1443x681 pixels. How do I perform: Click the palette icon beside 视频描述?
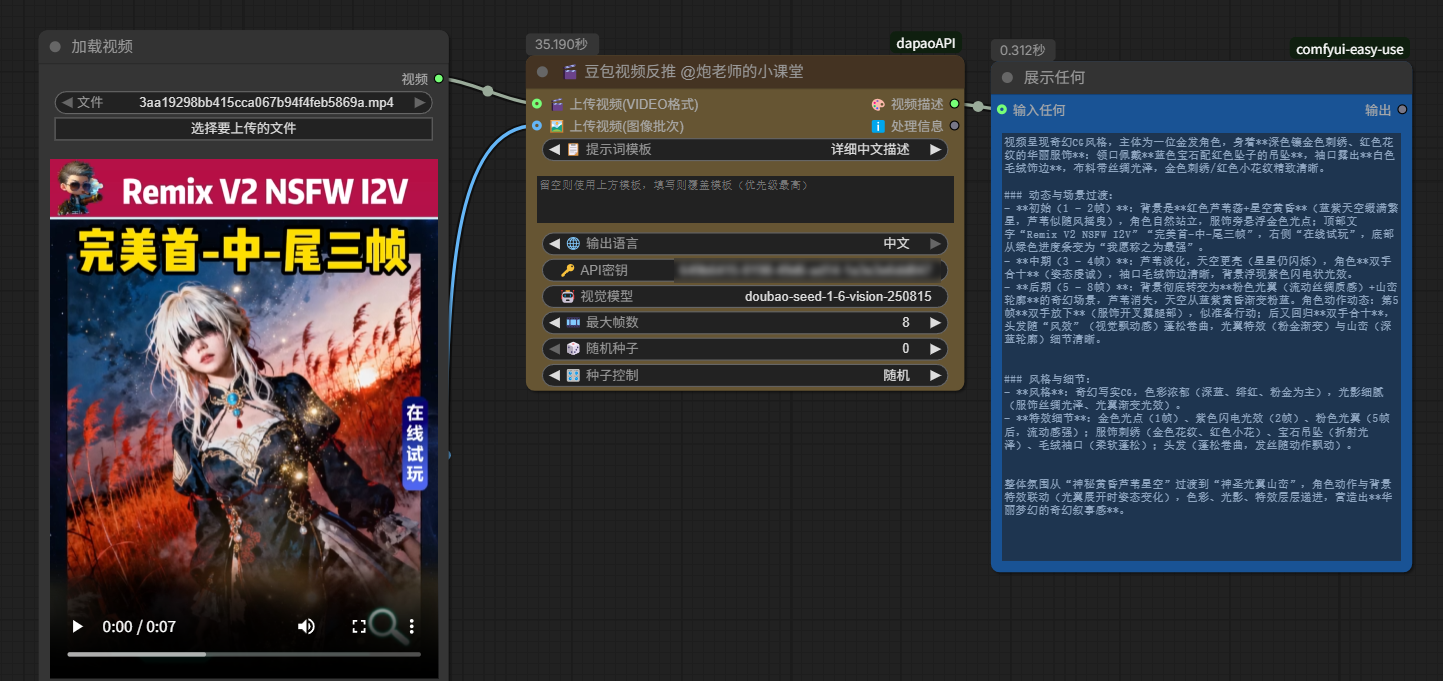(878, 104)
